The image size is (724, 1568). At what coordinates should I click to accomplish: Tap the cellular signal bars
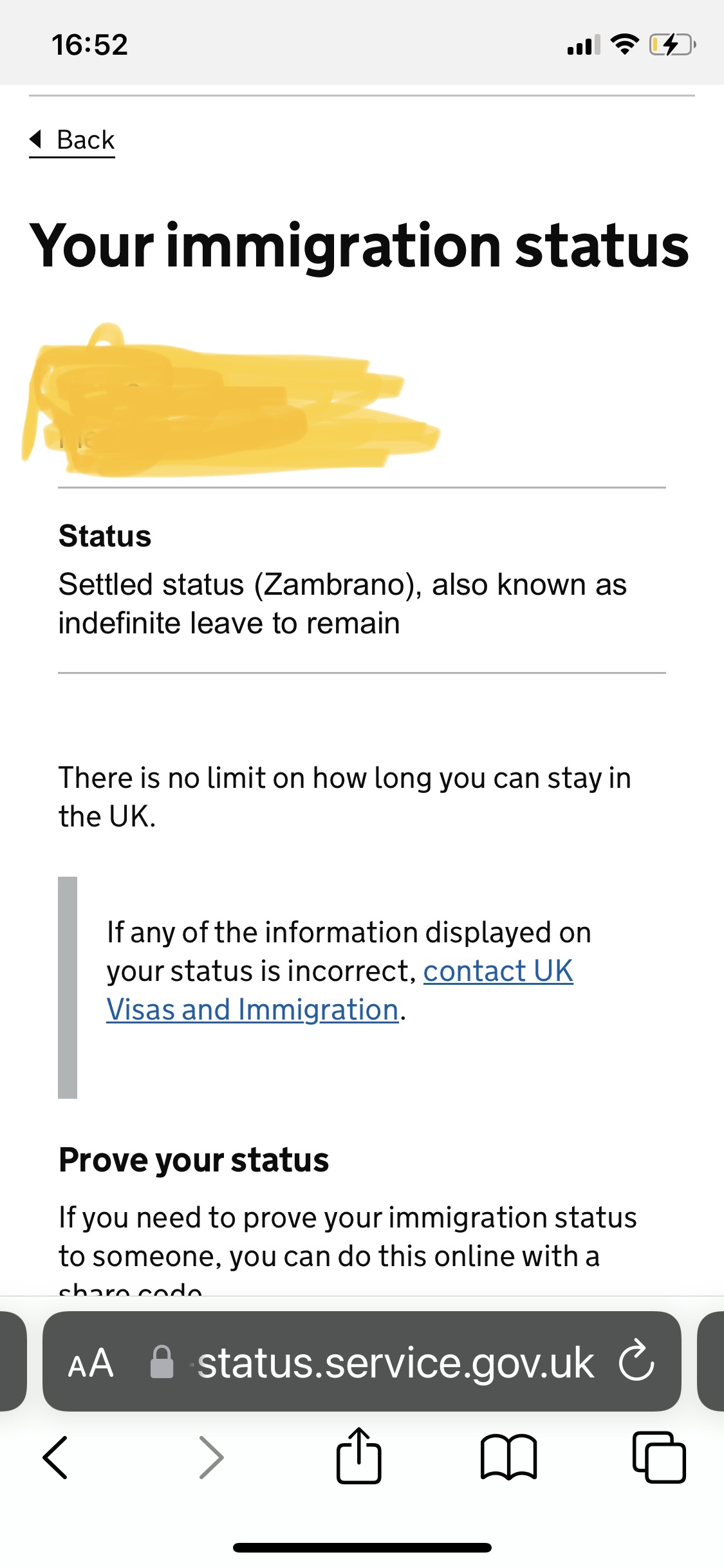[x=583, y=45]
